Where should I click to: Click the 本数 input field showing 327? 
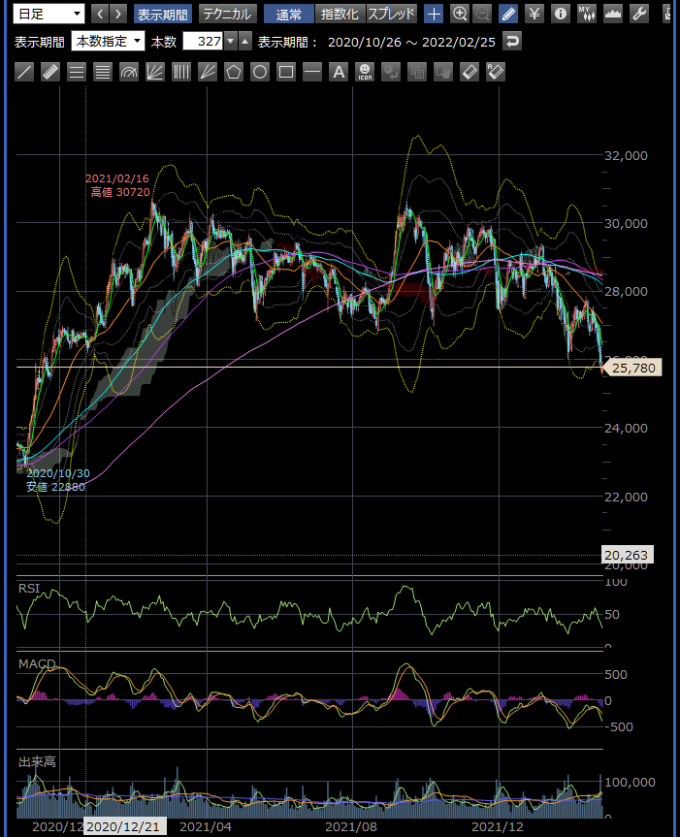tap(202, 42)
